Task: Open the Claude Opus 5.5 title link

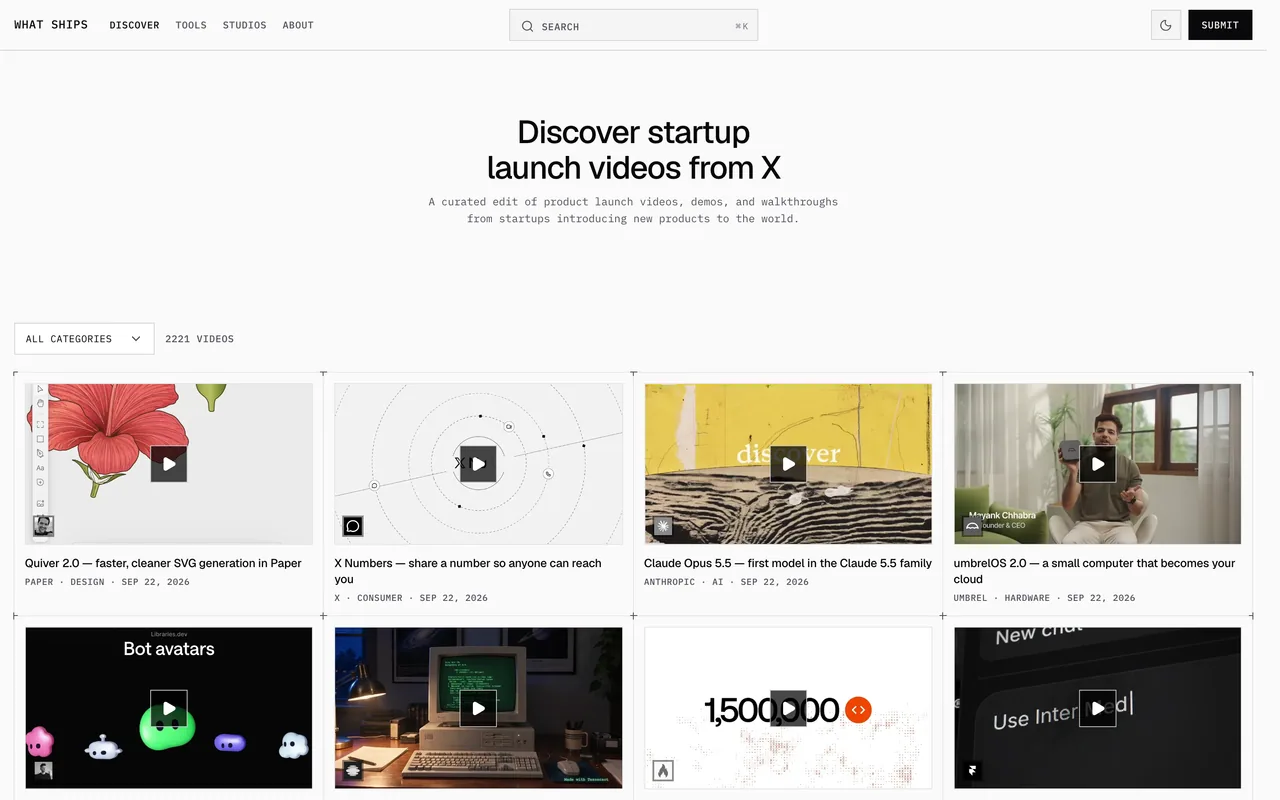Action: (x=788, y=563)
